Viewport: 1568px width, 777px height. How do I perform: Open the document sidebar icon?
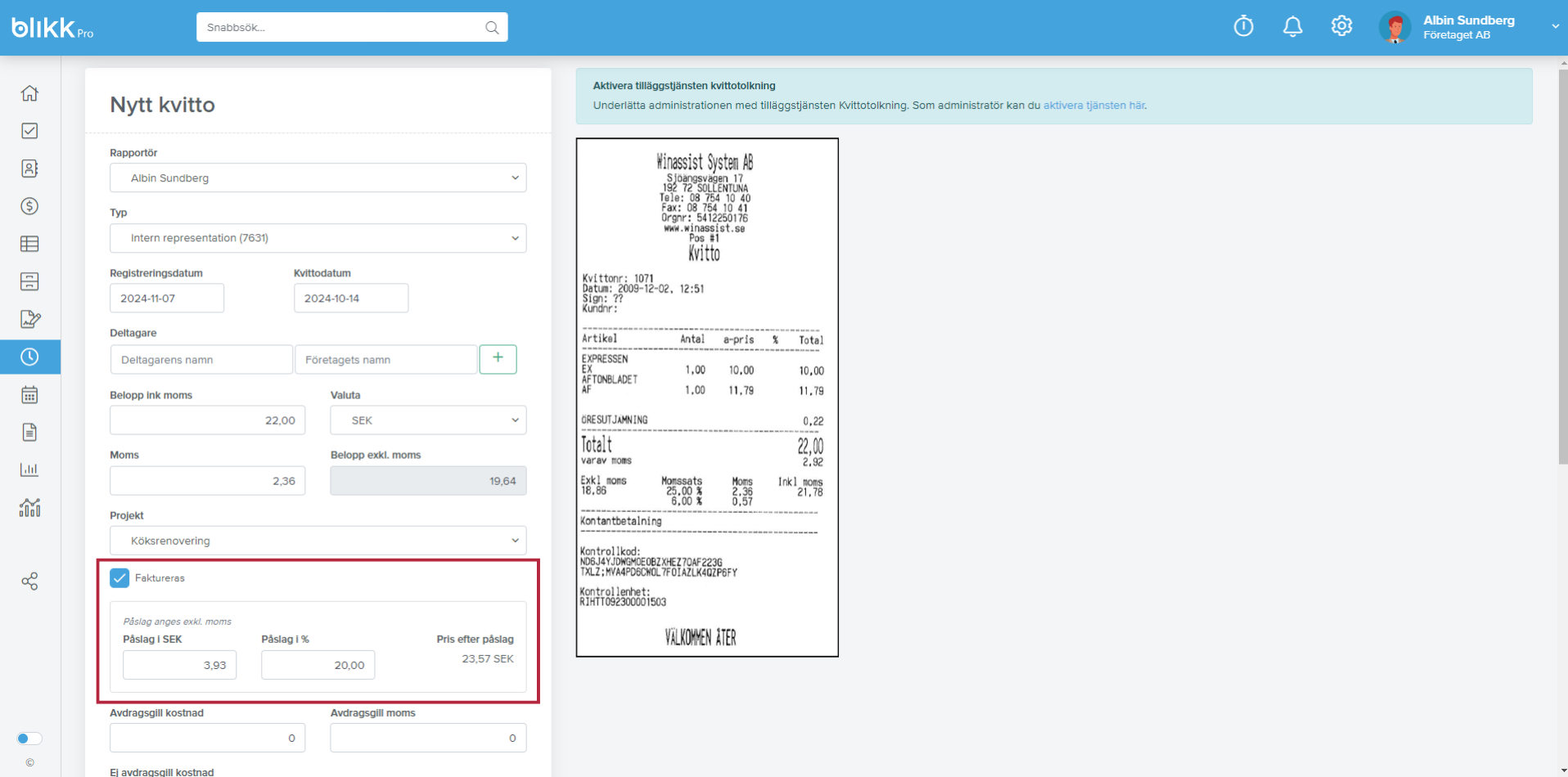point(29,433)
